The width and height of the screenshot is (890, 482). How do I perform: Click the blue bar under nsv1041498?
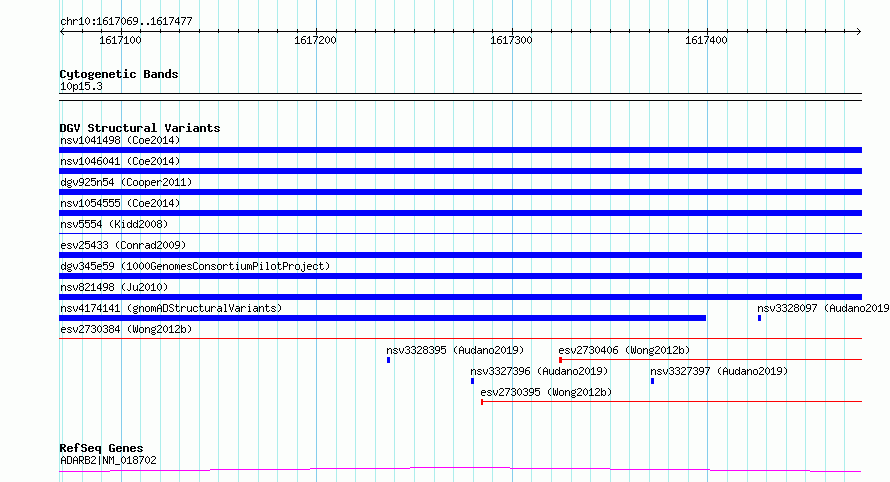click(x=460, y=150)
